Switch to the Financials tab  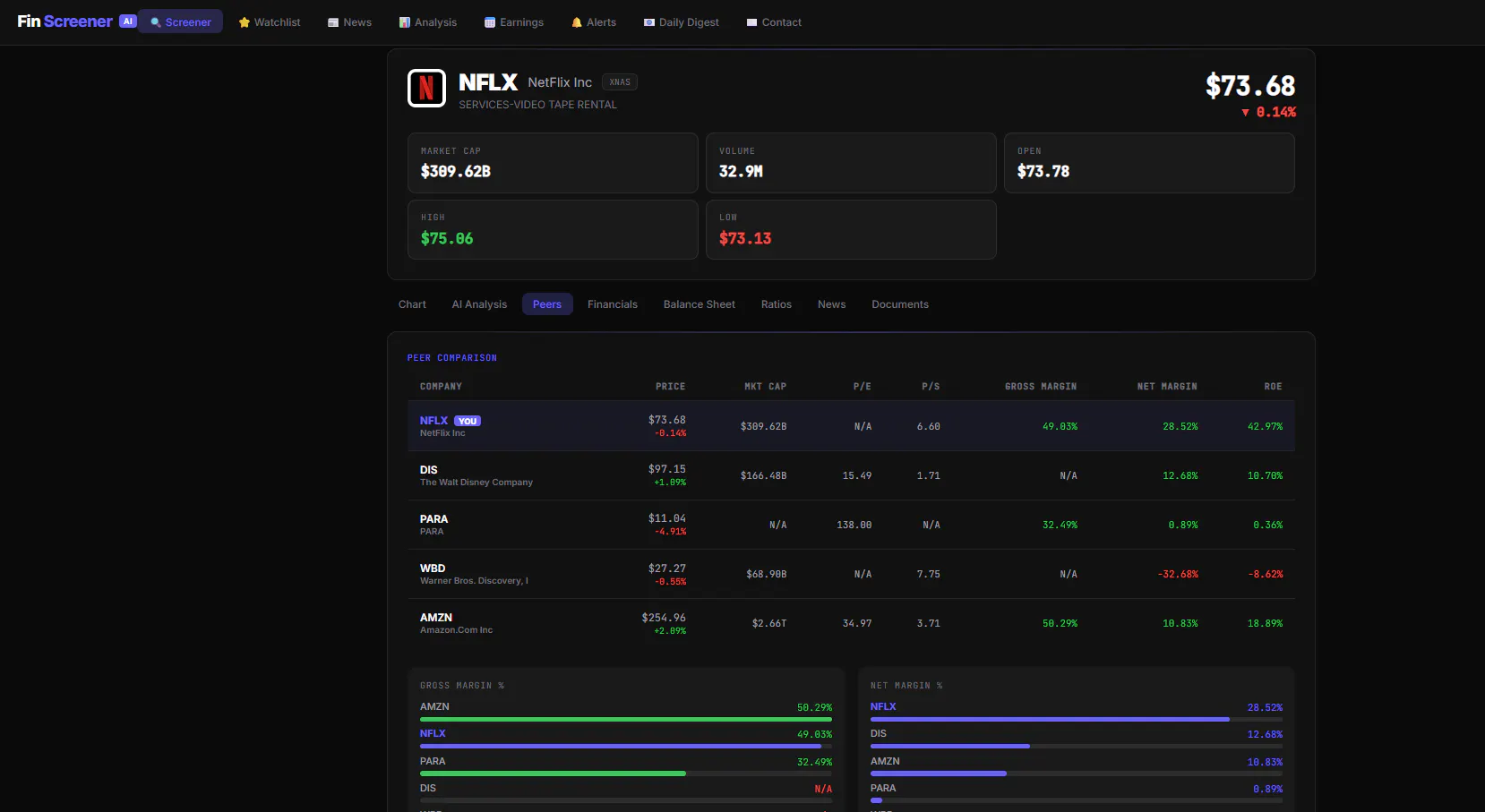613,304
